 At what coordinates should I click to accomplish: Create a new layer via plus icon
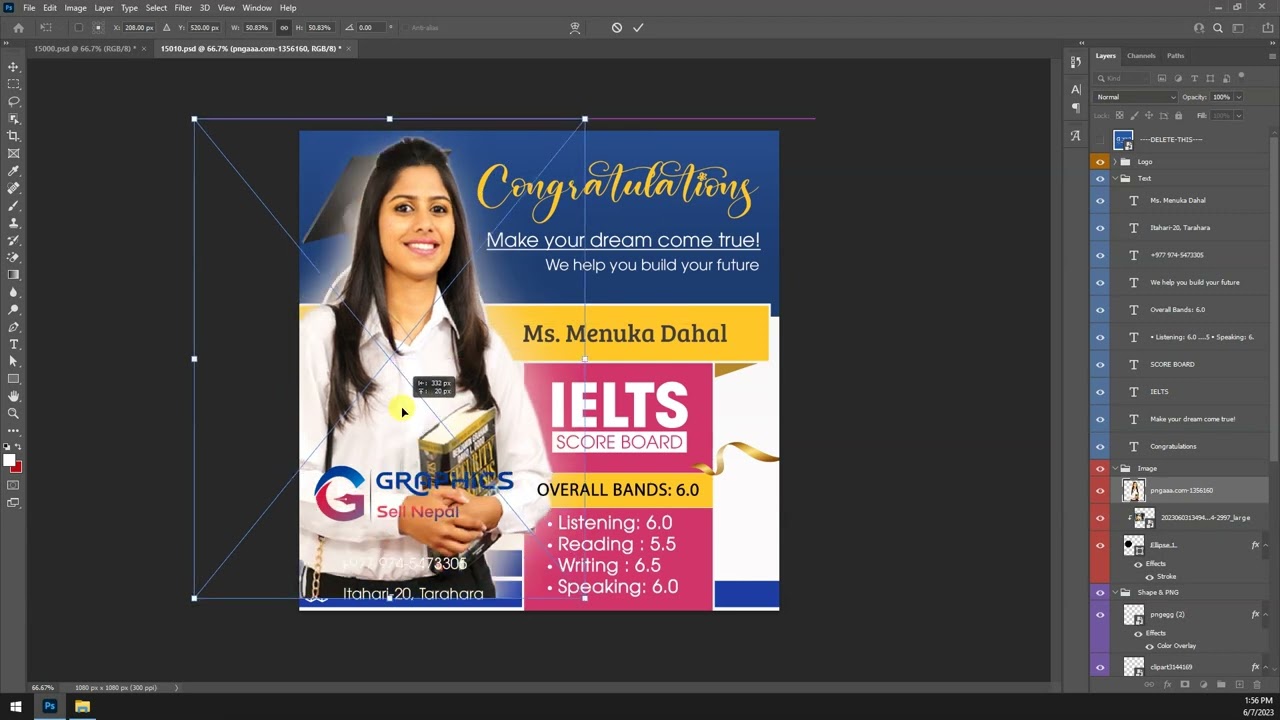pyautogui.click(x=1239, y=685)
